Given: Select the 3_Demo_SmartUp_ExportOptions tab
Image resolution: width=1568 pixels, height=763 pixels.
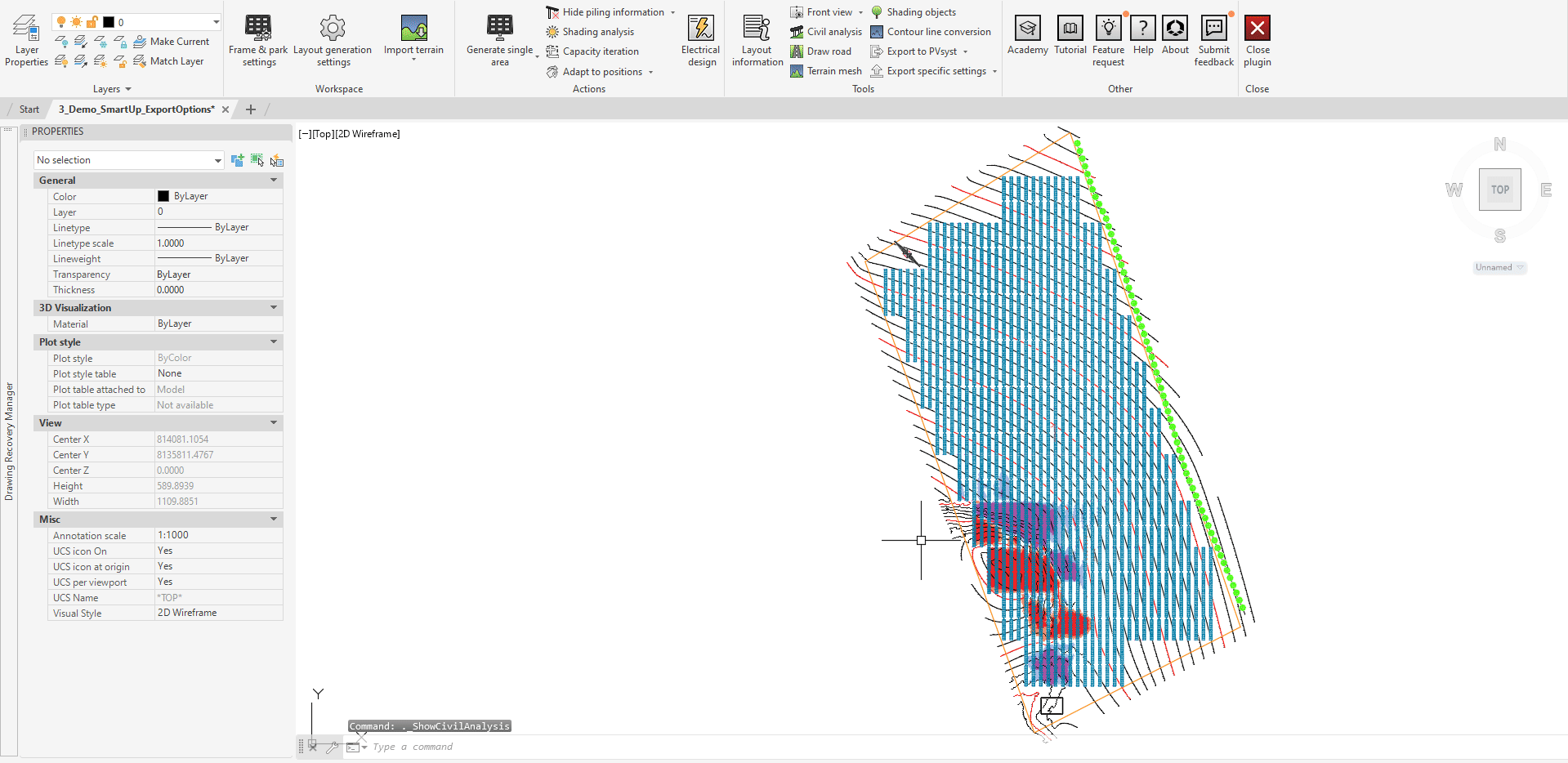Looking at the screenshot, I should coord(136,109).
